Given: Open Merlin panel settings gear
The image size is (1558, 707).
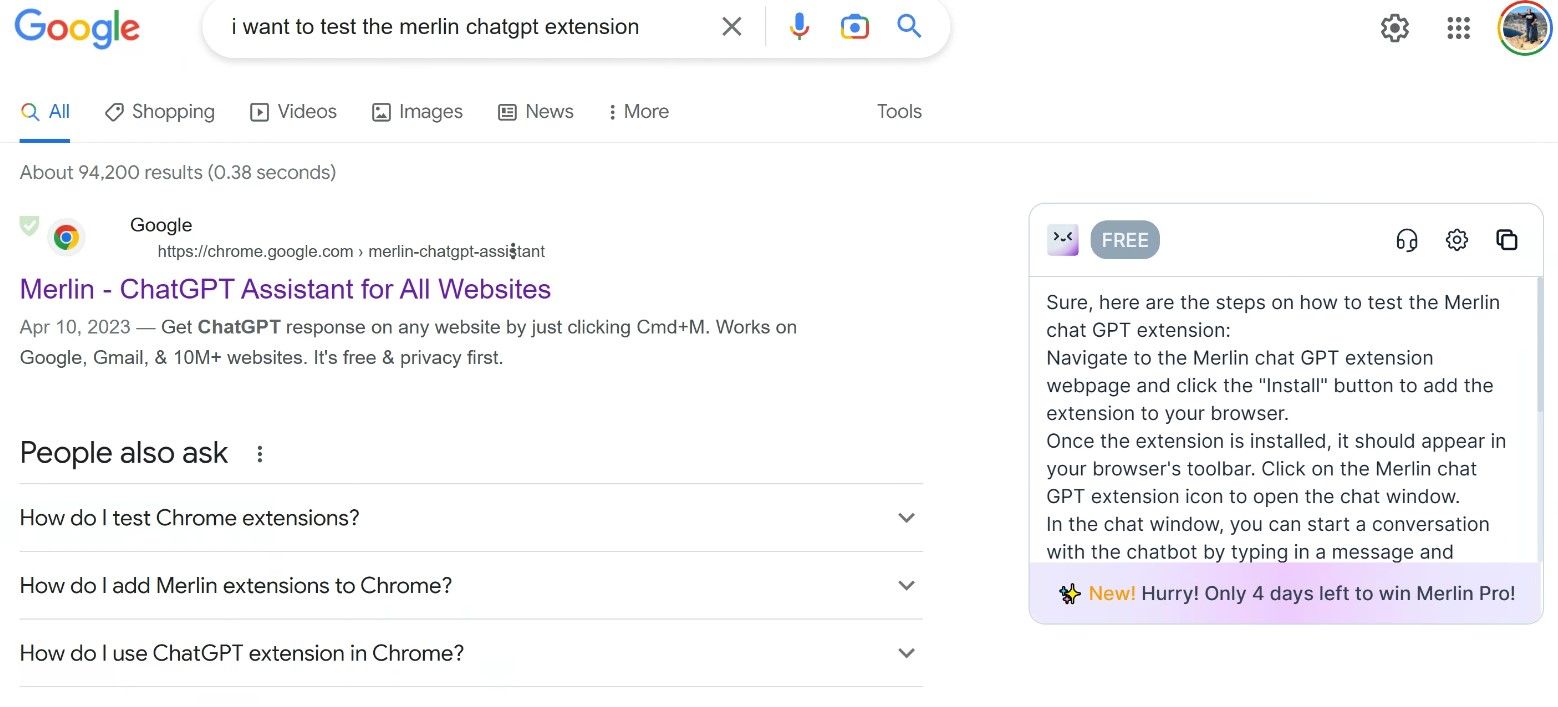Looking at the screenshot, I should pyautogui.click(x=1457, y=240).
